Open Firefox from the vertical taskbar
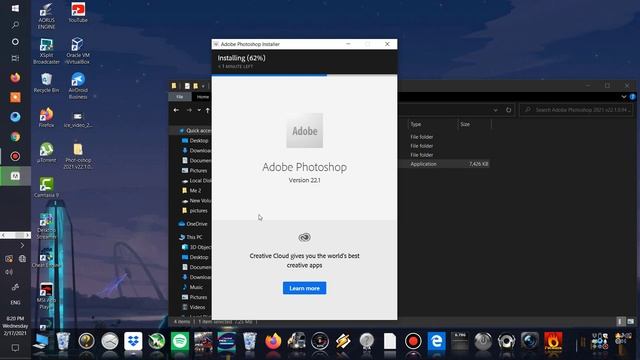This screenshot has height=360, width=640. click(x=15, y=78)
